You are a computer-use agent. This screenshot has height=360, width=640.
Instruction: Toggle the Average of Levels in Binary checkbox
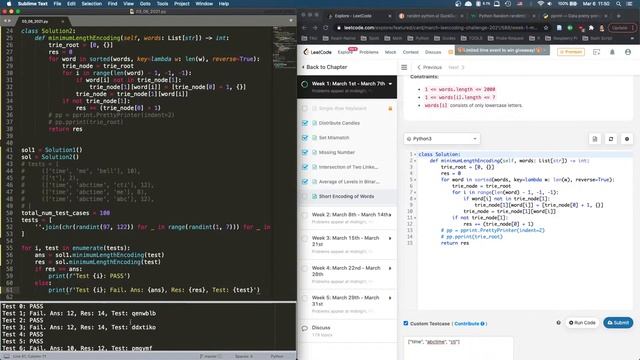305,182
